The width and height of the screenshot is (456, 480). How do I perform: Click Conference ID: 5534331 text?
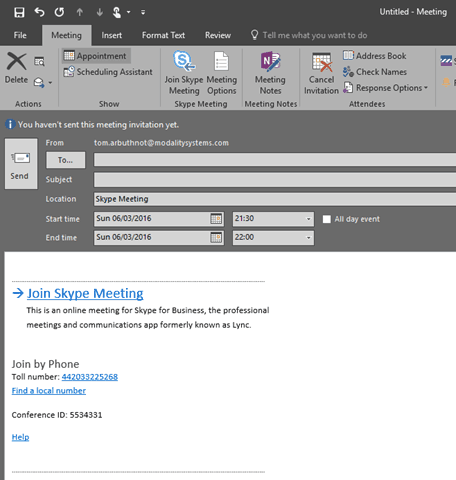(57, 415)
